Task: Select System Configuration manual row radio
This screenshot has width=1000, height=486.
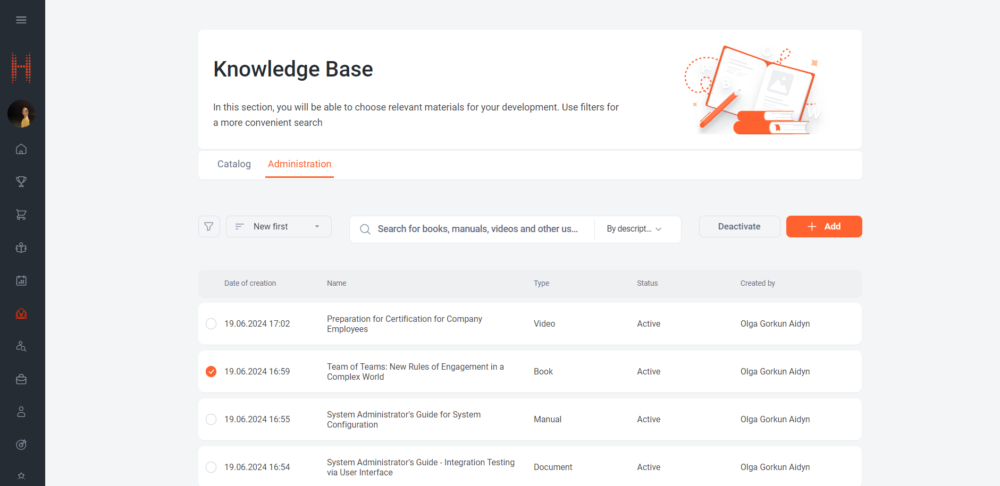Action: coord(210,420)
